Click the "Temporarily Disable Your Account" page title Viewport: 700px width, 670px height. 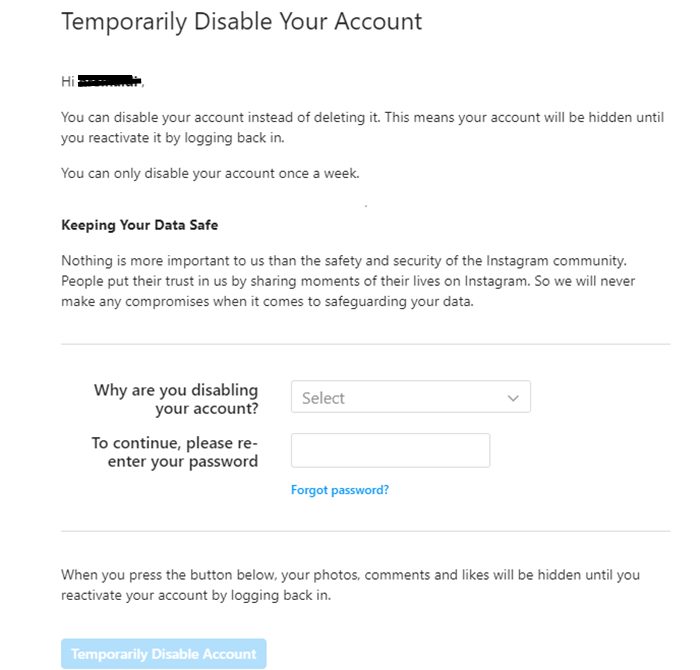pos(242,21)
